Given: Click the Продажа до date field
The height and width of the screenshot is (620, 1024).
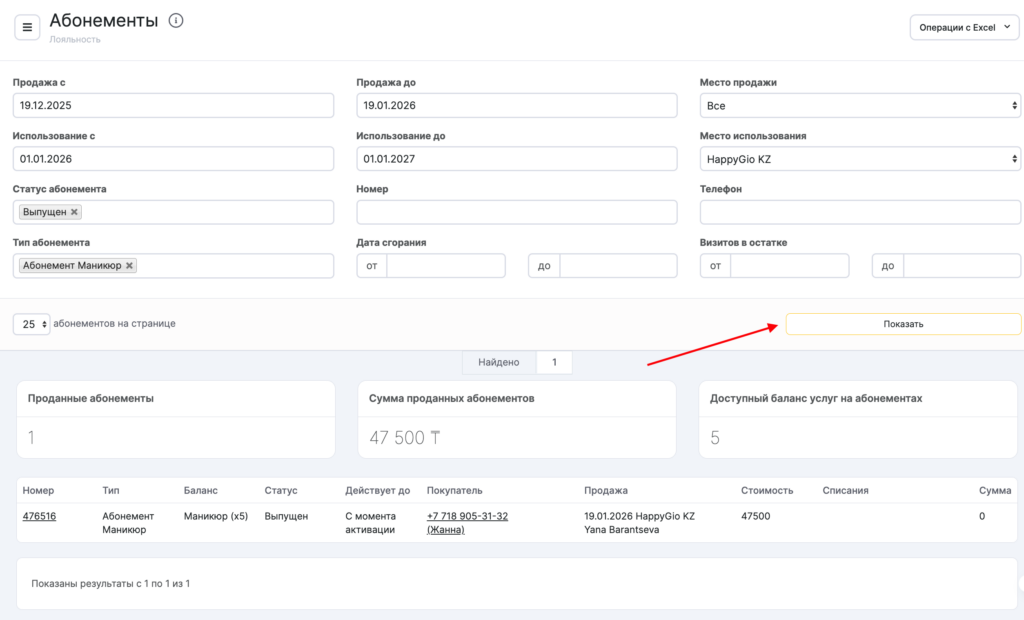Looking at the screenshot, I should 516,105.
